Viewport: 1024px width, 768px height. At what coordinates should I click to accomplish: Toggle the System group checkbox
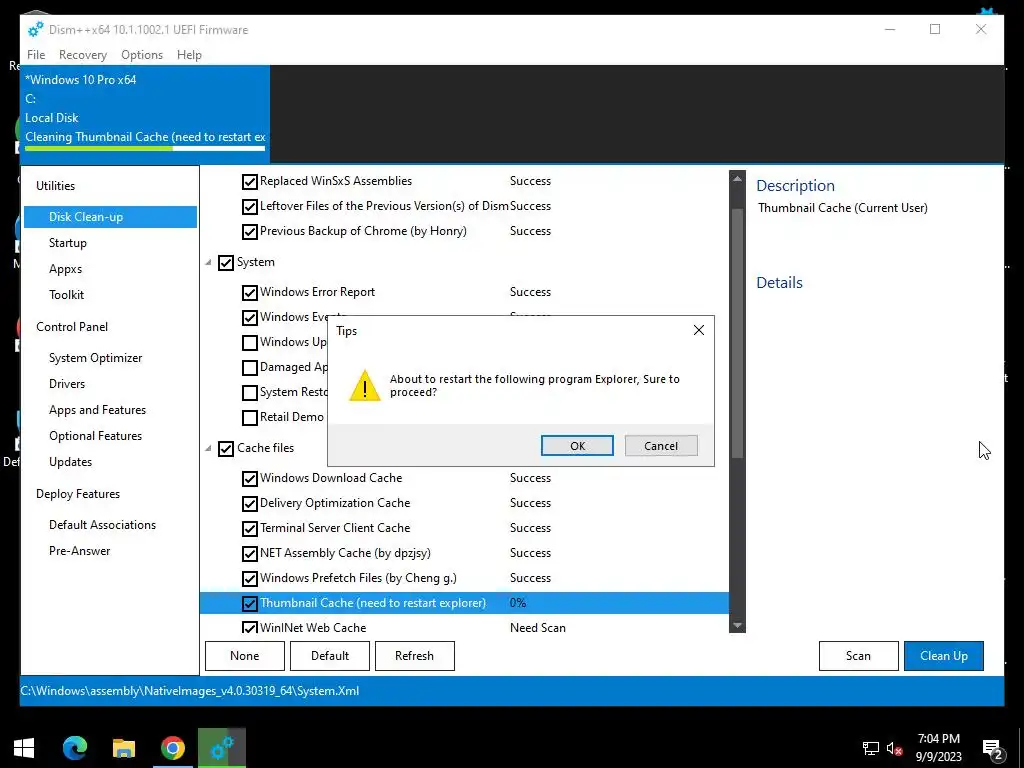point(226,263)
